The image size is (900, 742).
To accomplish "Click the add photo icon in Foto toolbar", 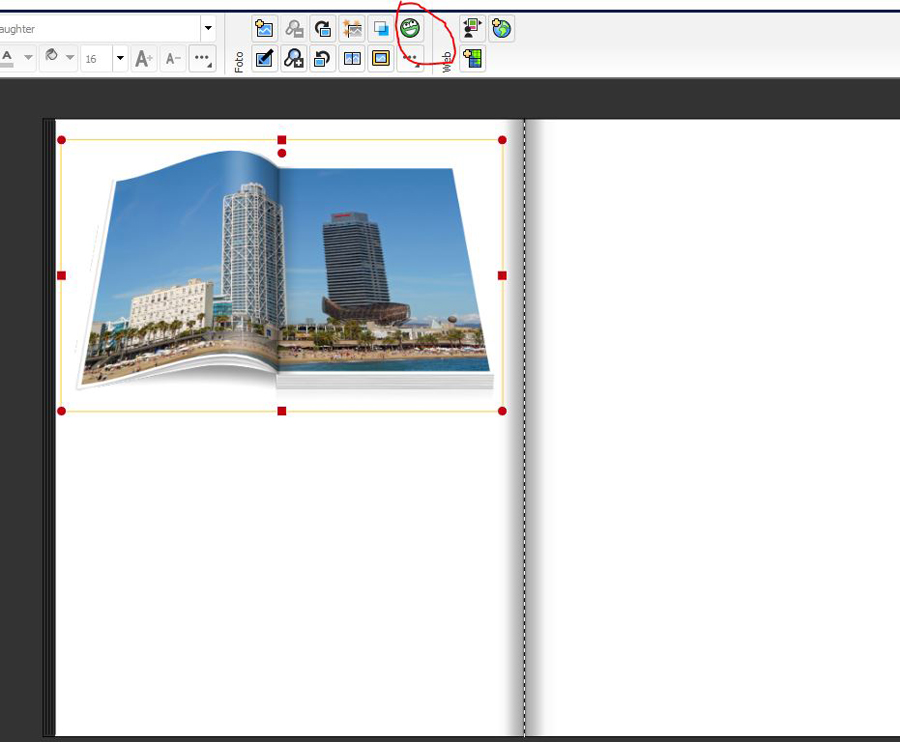I will pyautogui.click(x=264, y=29).
